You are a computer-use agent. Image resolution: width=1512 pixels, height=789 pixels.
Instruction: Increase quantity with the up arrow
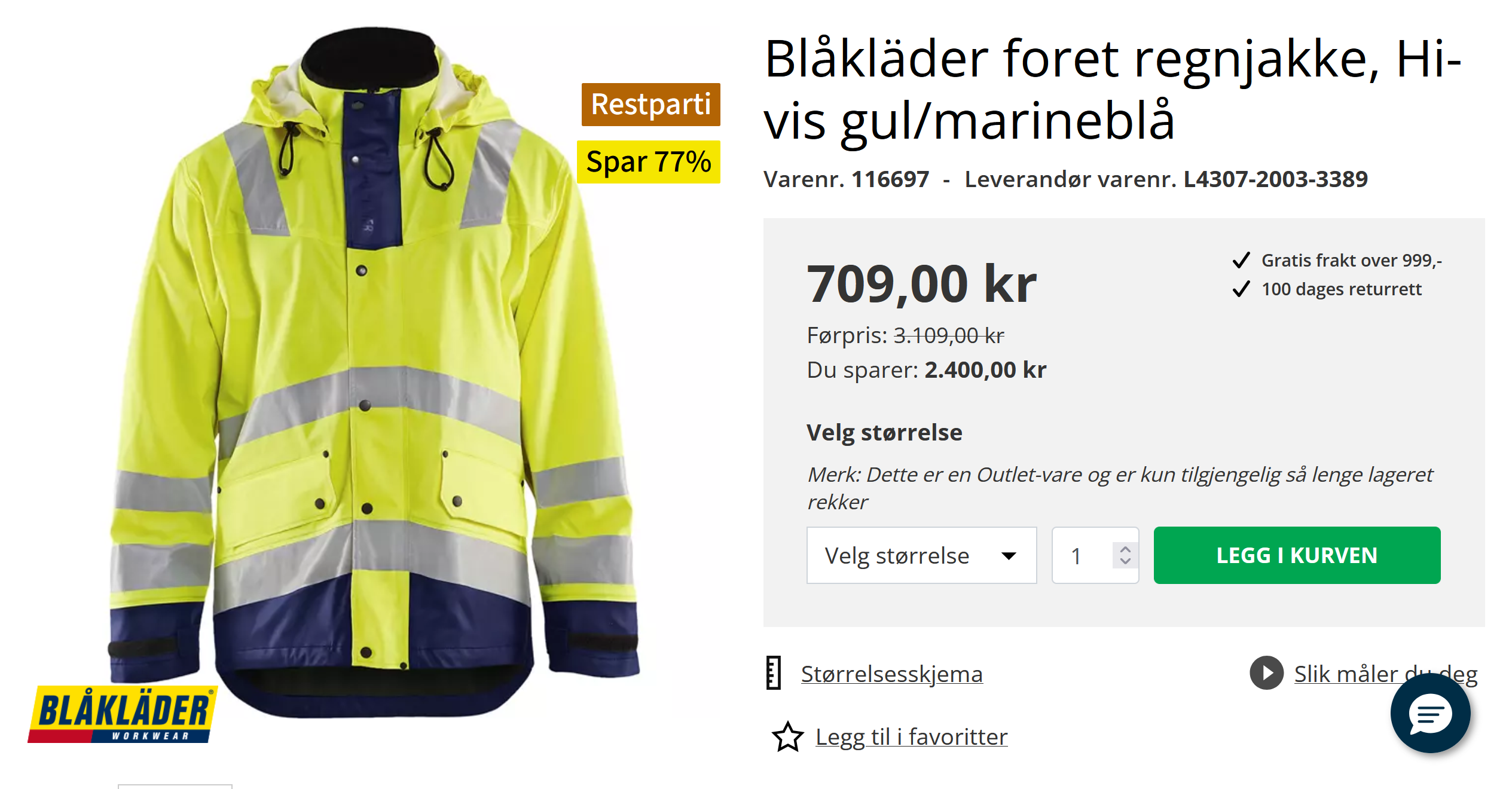point(1125,549)
